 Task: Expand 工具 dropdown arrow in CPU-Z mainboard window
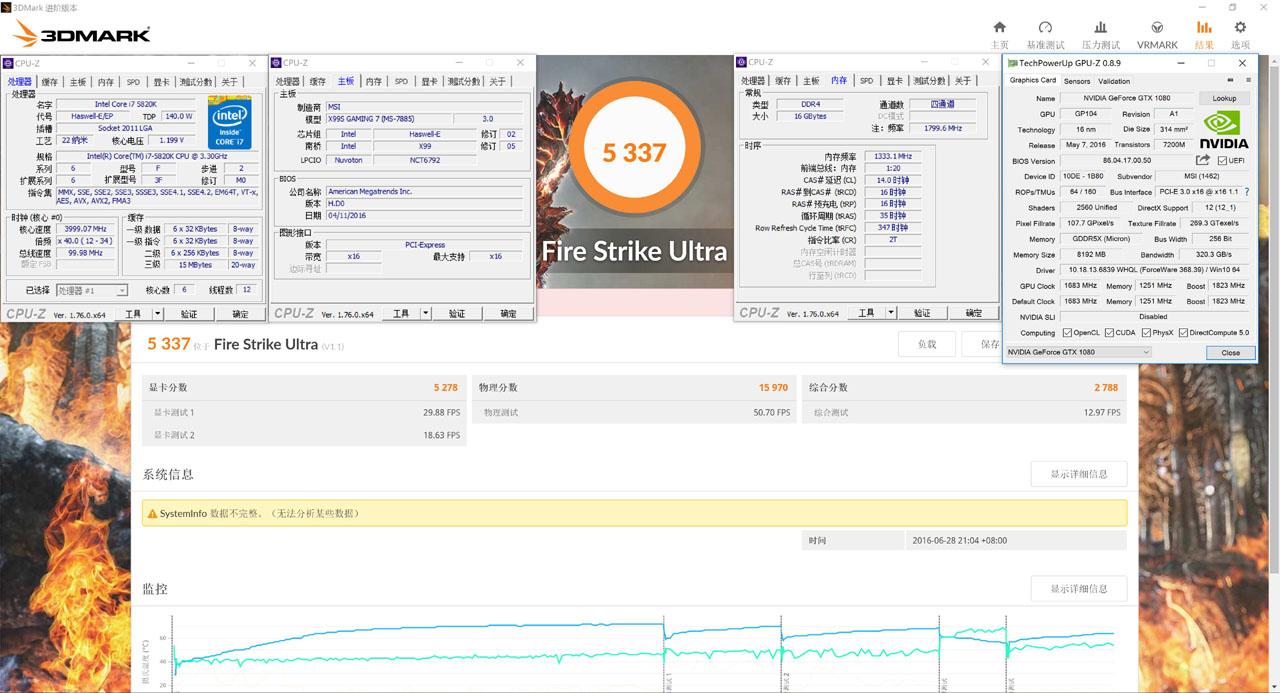(x=425, y=313)
